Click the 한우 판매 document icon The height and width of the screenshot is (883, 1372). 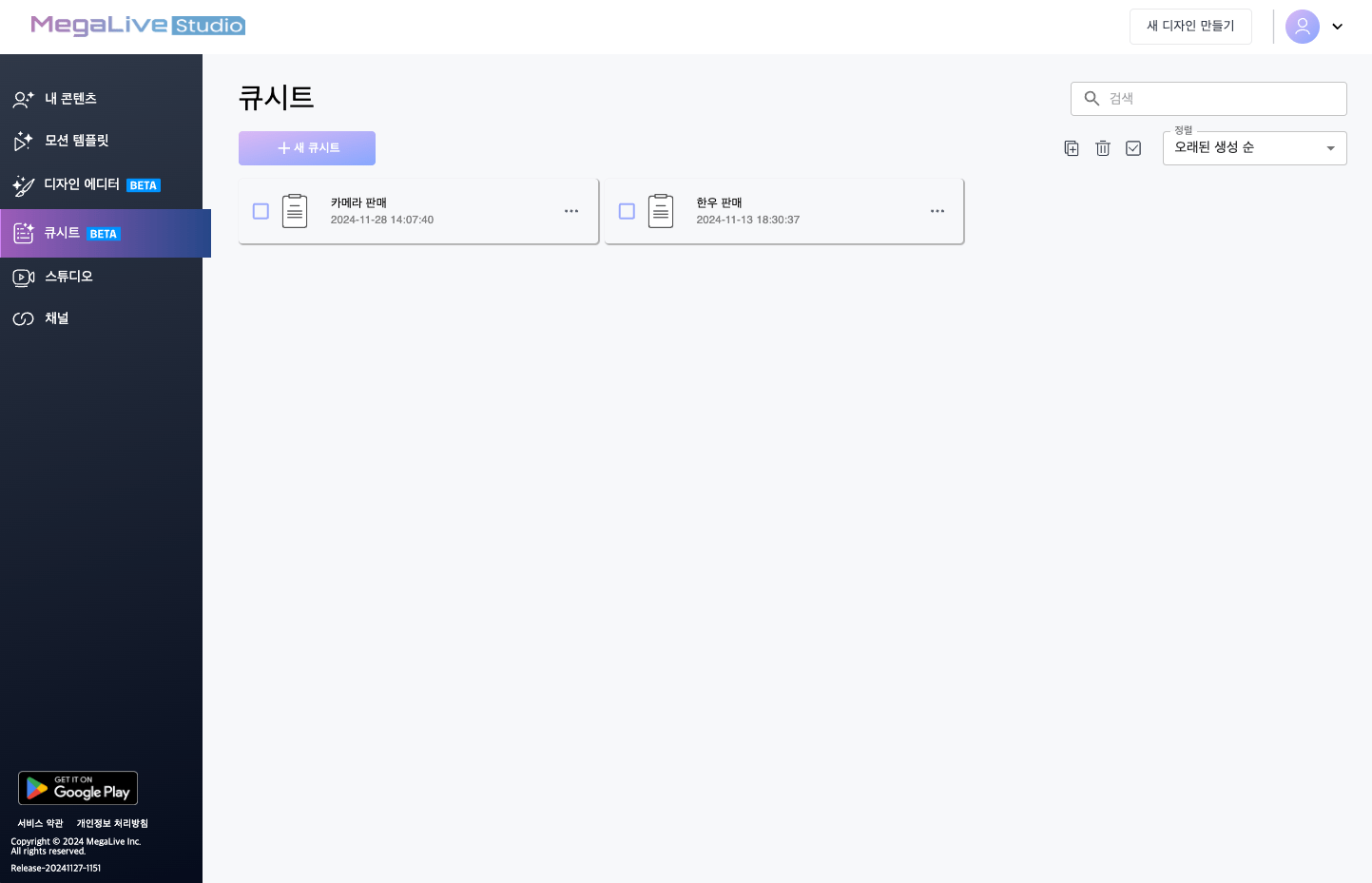tap(661, 211)
